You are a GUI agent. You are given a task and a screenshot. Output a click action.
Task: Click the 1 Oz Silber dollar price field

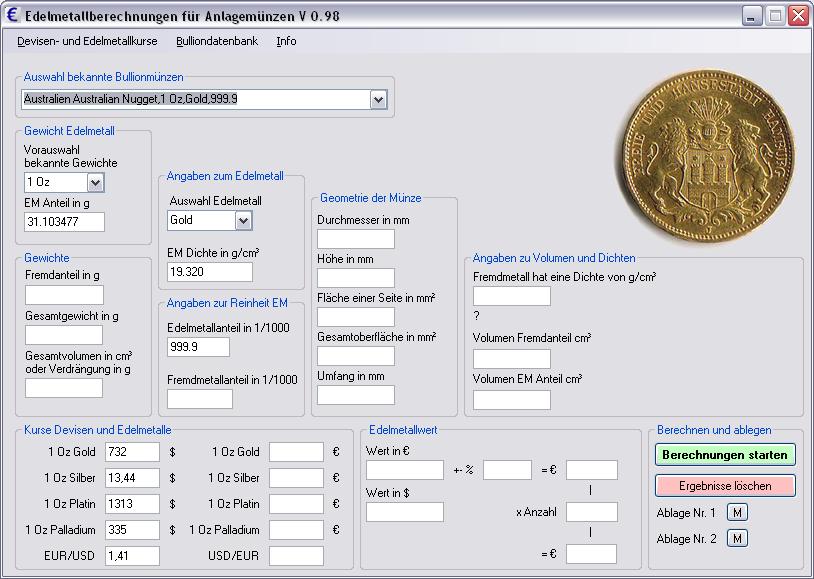click(x=132, y=478)
